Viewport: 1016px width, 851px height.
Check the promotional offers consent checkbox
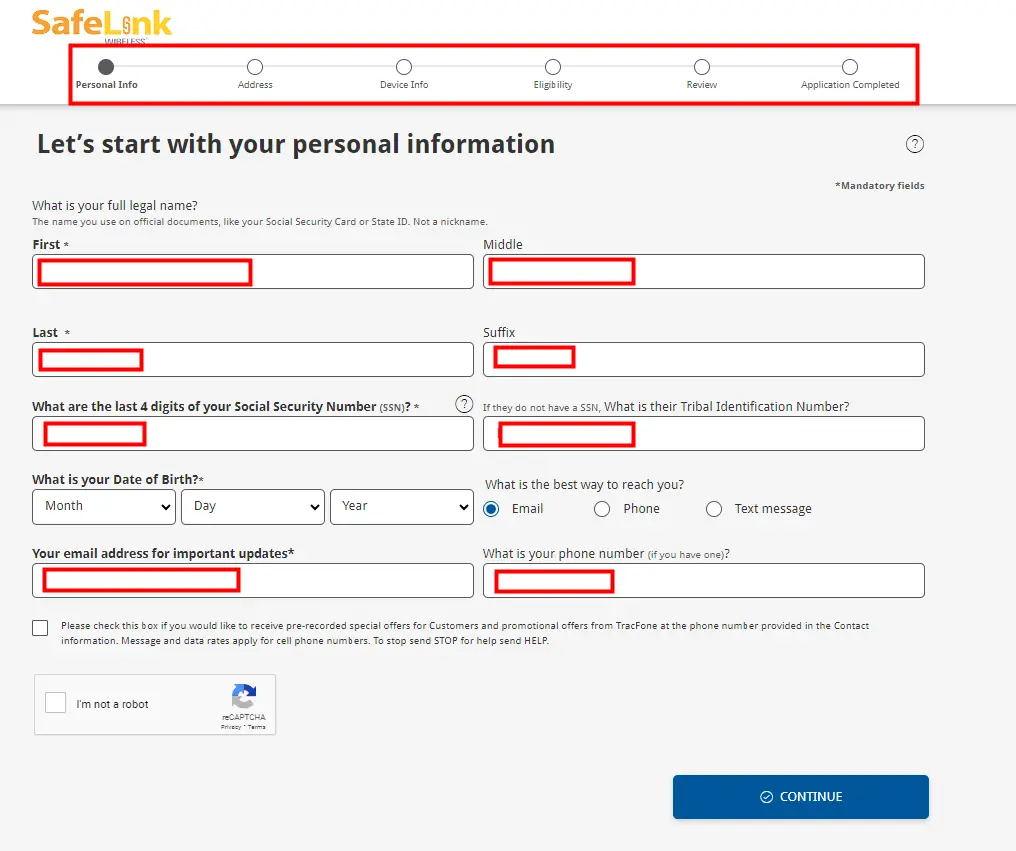click(x=40, y=627)
